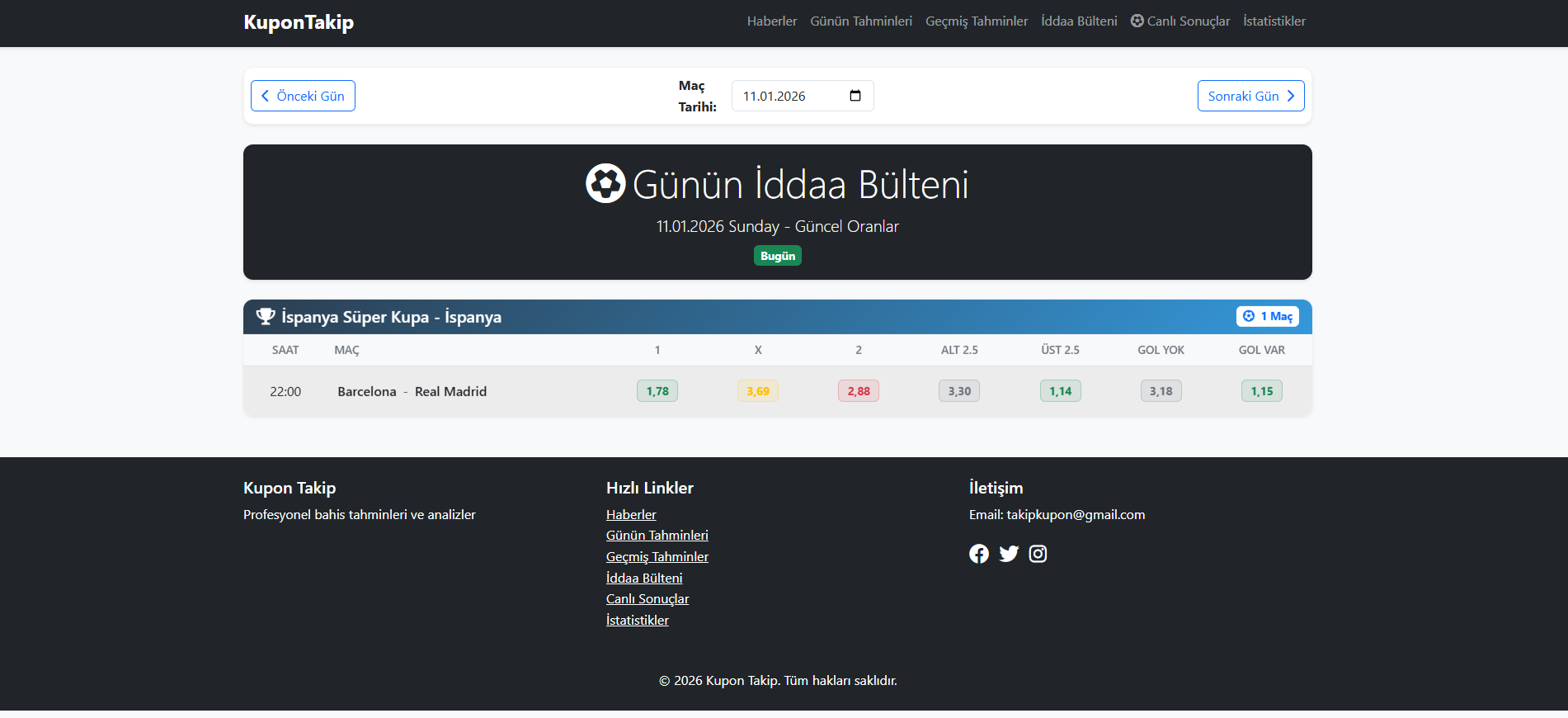This screenshot has height=718, width=1568.
Task: Click the ÜST 2.5 column header
Action: click(x=1061, y=350)
